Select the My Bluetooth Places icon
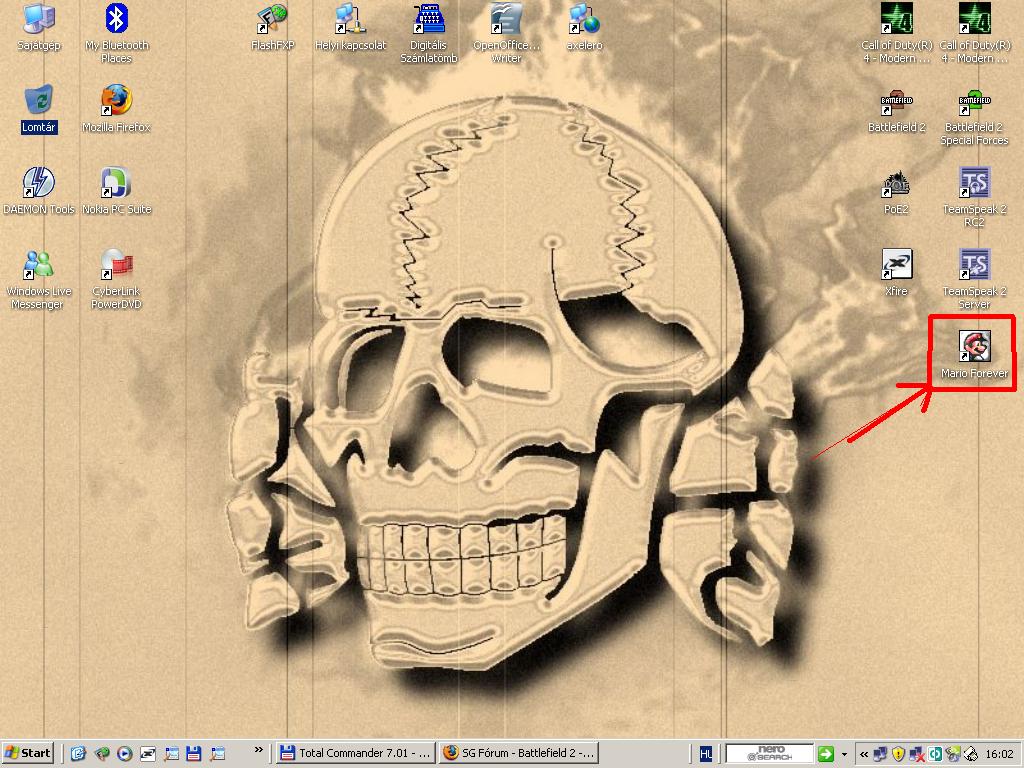Screen dimensions: 1024x768 pos(116,19)
